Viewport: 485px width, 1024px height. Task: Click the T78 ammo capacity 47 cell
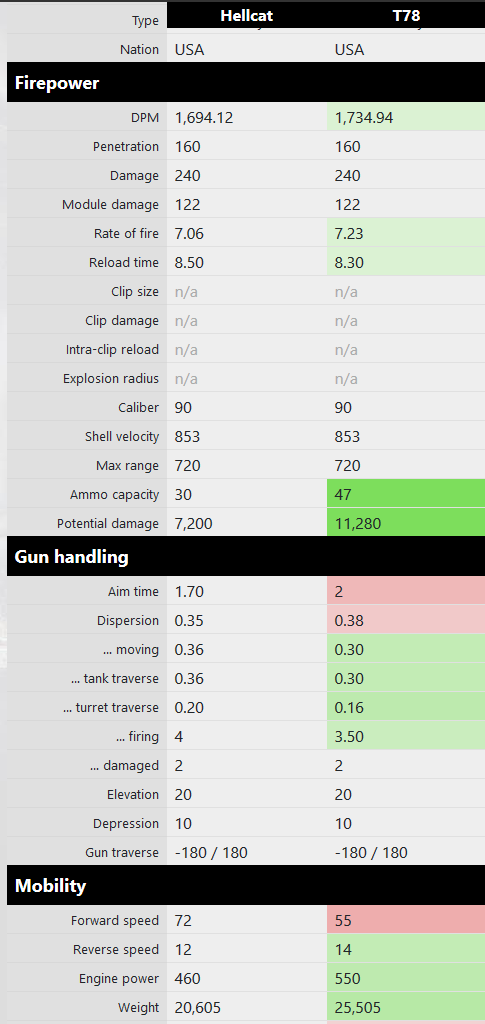pos(406,494)
